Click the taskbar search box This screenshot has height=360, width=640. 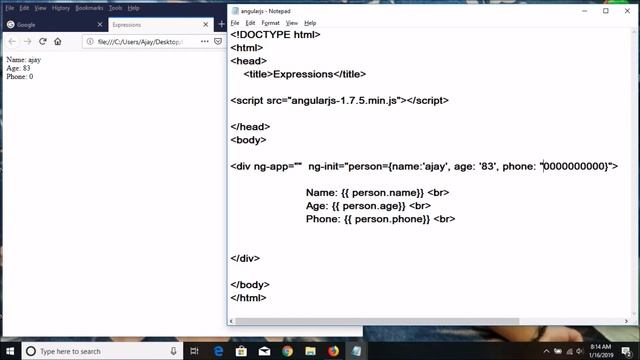click(102, 351)
